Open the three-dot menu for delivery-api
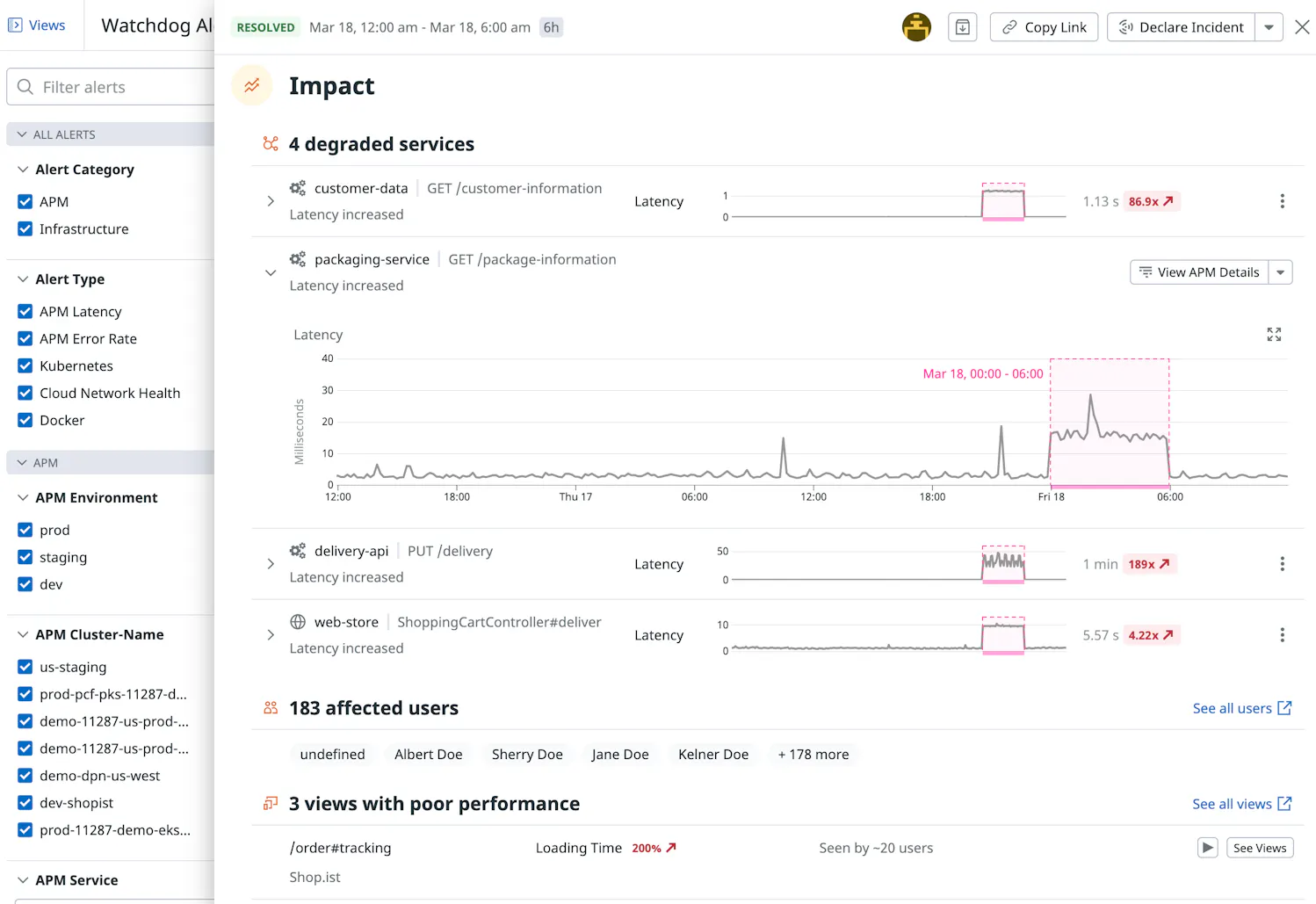The image size is (1316, 904). 1282,564
